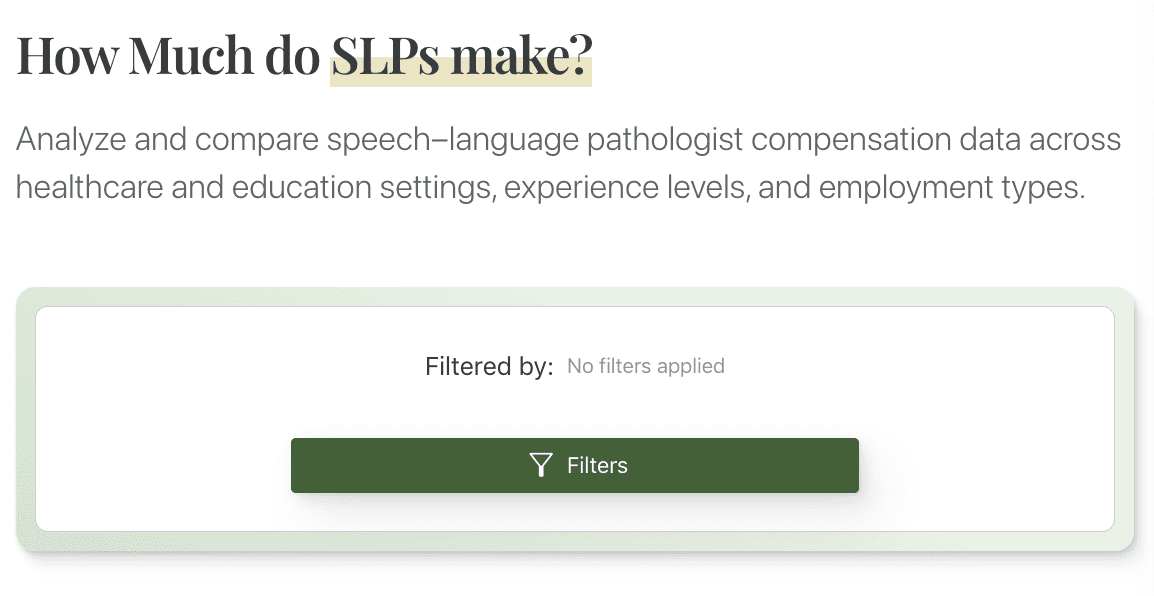Click the word Filters on the button
The height and width of the screenshot is (596, 1154).
pos(597,465)
